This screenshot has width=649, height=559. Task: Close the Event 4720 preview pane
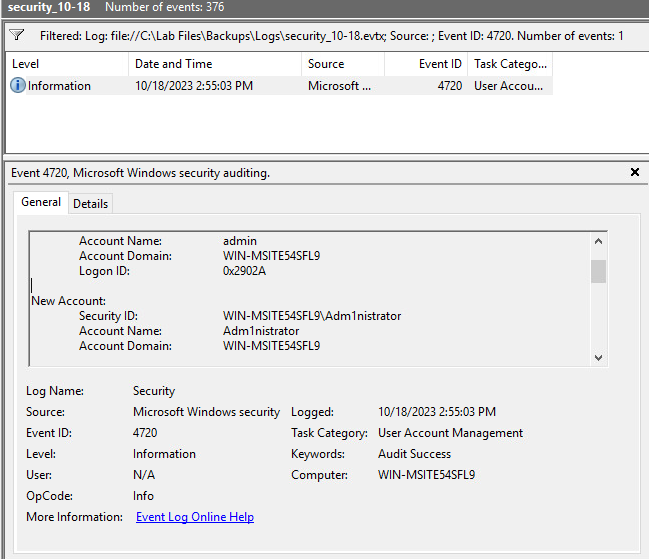635,172
